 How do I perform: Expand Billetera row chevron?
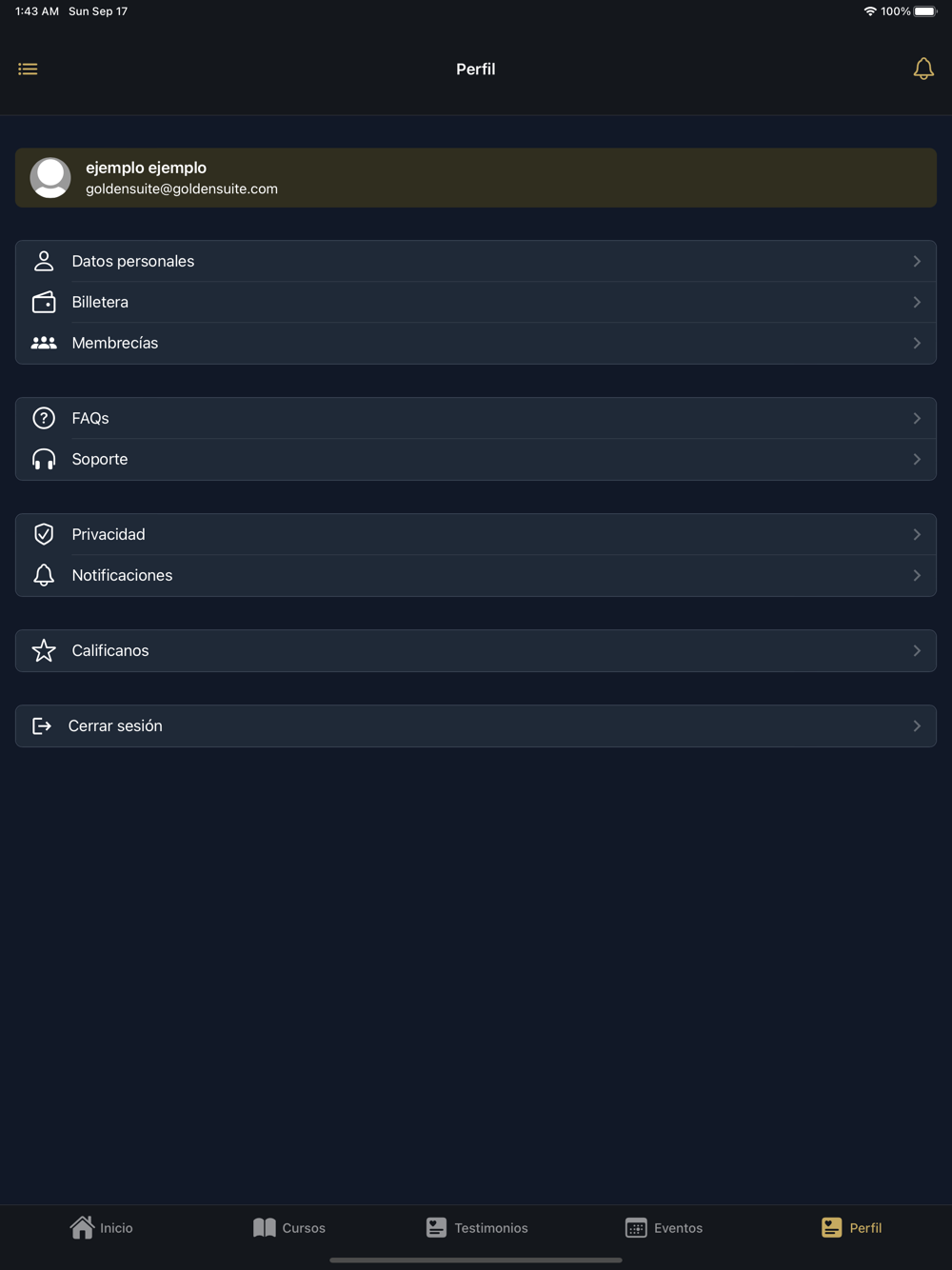tap(917, 303)
